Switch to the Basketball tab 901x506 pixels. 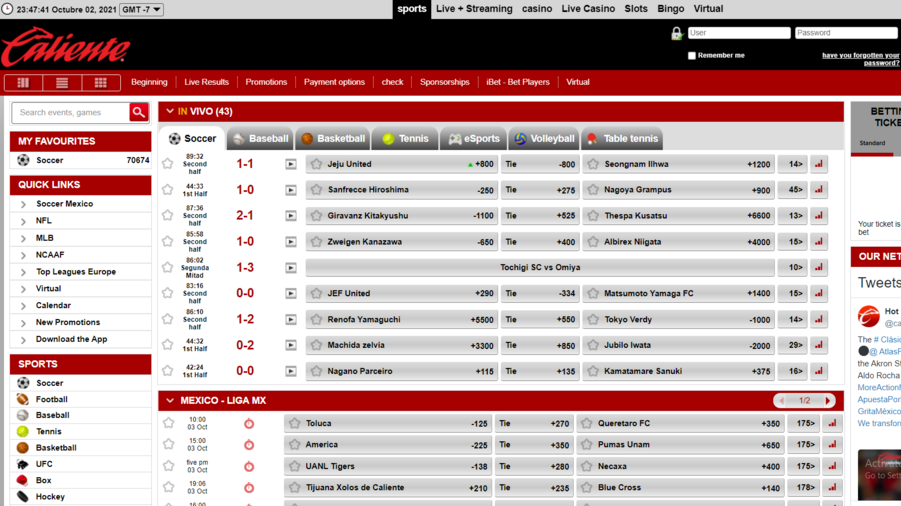[333, 139]
